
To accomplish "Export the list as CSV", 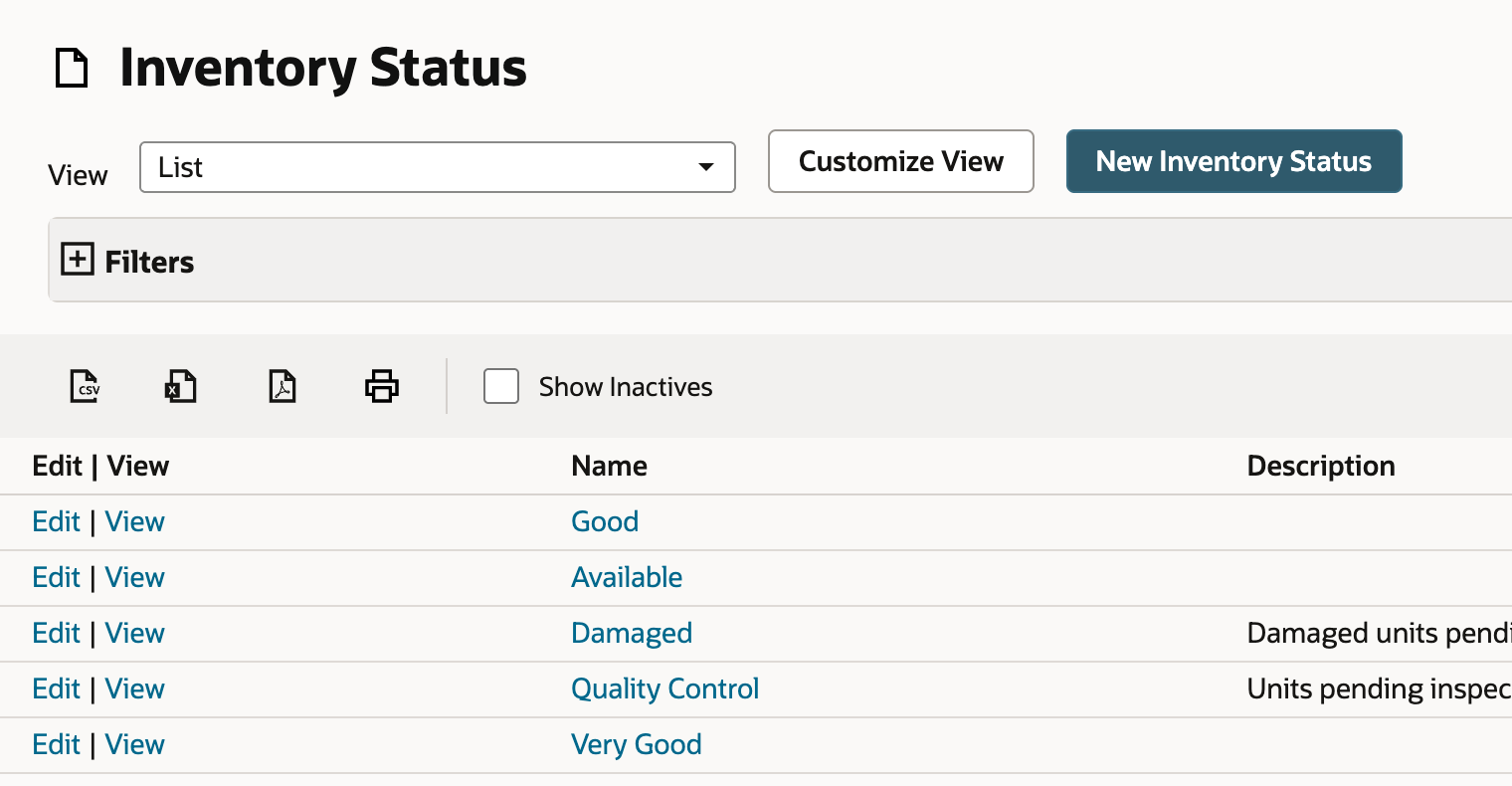I will coord(85,386).
